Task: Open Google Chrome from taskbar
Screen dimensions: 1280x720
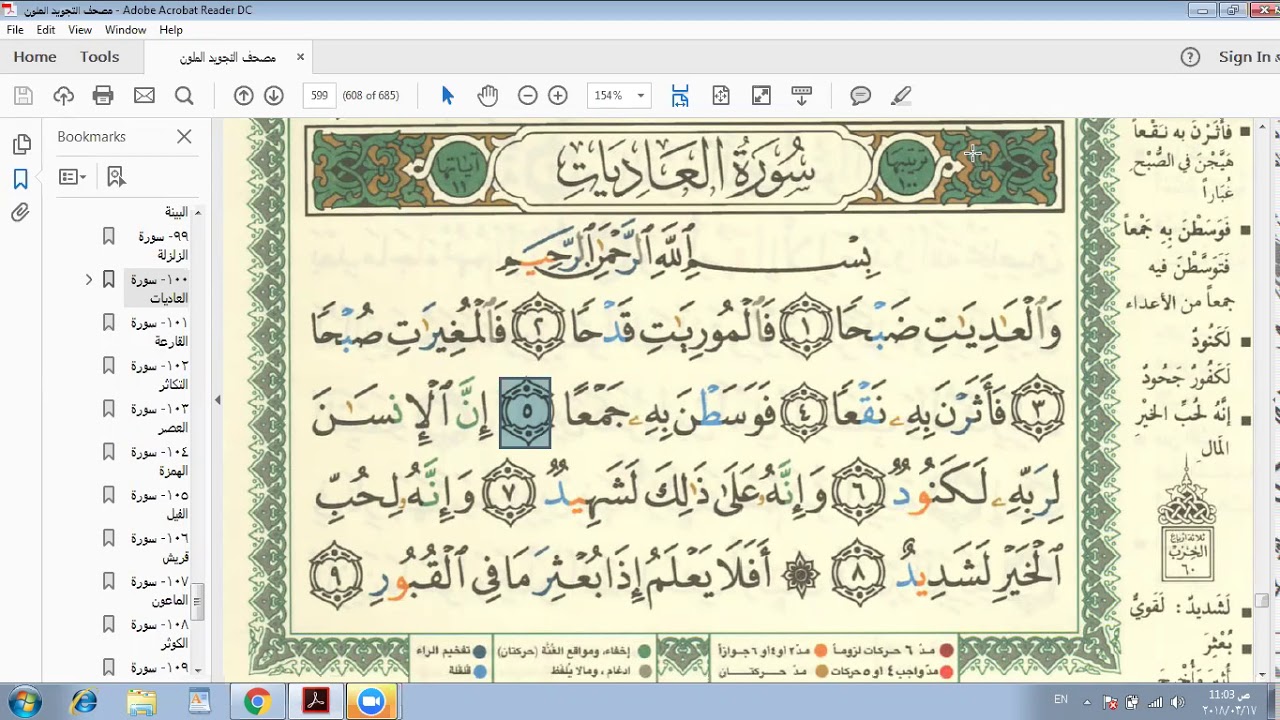Action: (x=257, y=702)
